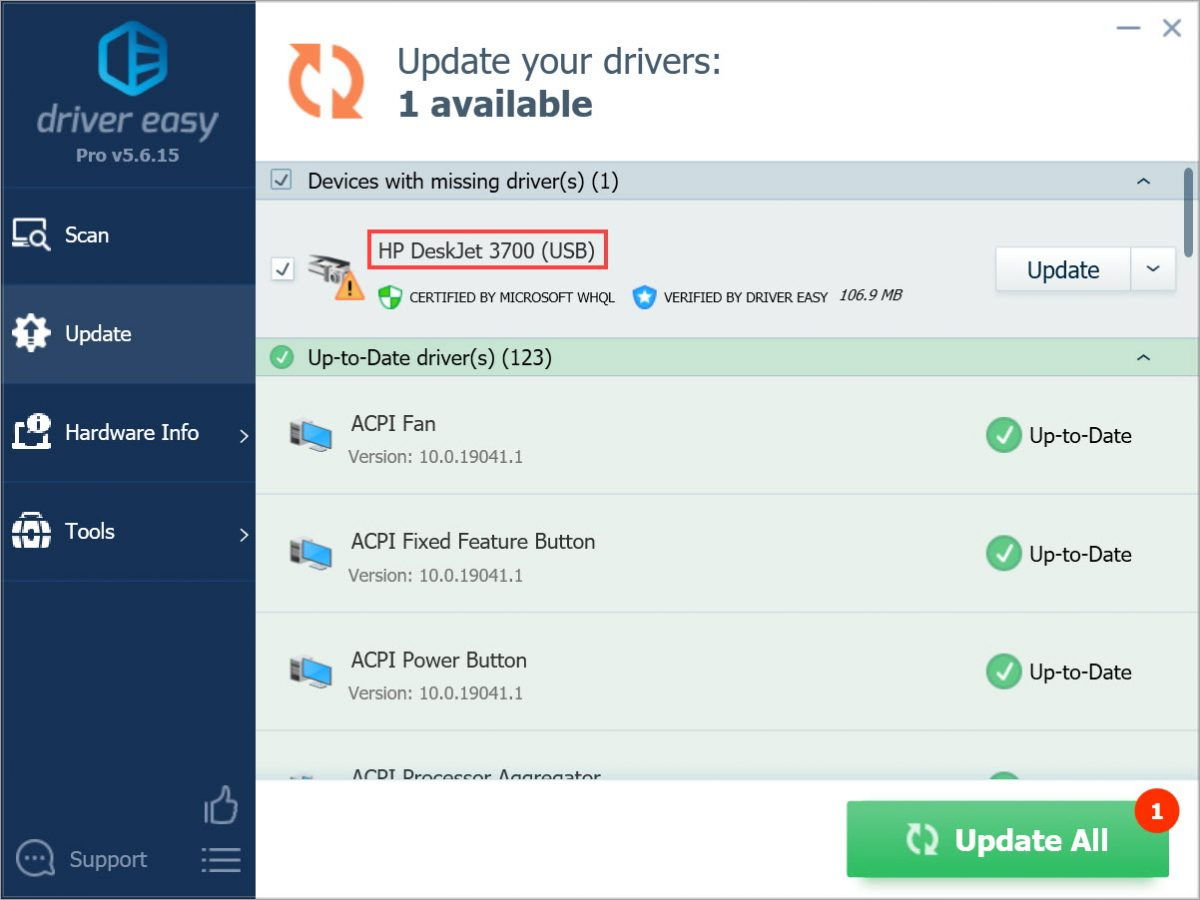
Task: Click the large orange refresh arrows icon
Action: pyautogui.click(x=326, y=81)
